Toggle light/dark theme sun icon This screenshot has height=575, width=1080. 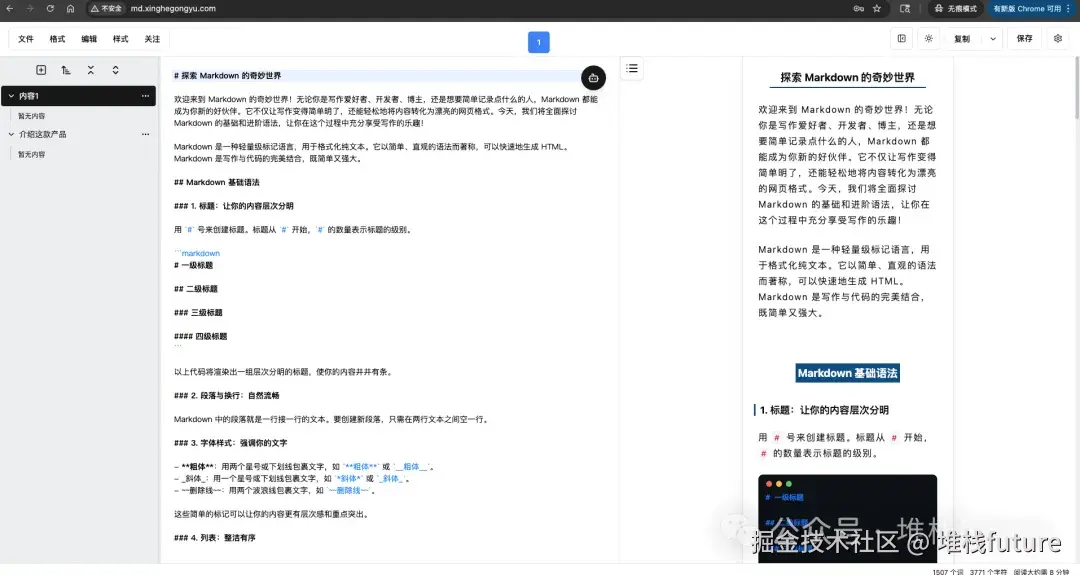(x=928, y=39)
